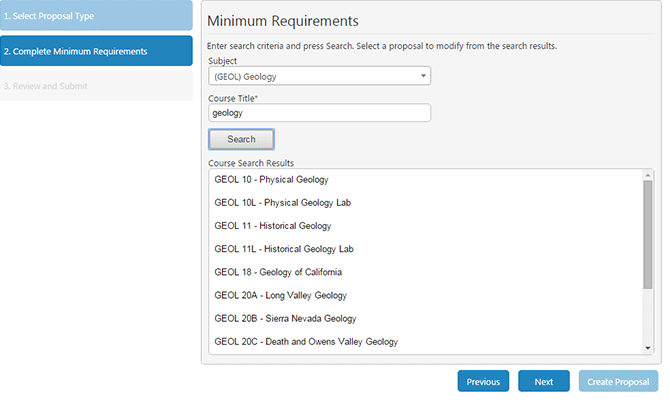
Task: Click the results list scrollbar thumb
Action: click(x=648, y=235)
